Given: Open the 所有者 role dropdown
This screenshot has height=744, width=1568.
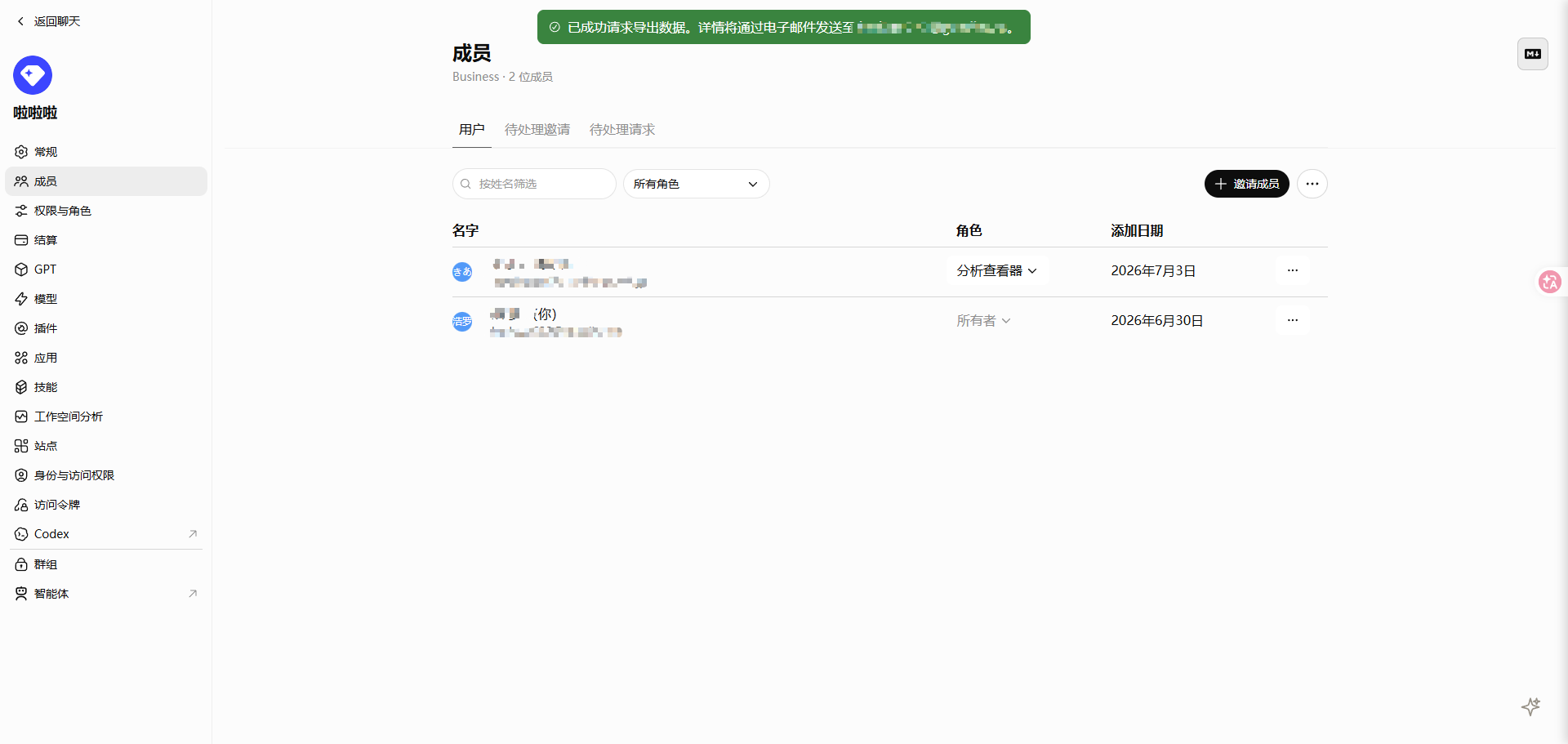Looking at the screenshot, I should tap(984, 321).
